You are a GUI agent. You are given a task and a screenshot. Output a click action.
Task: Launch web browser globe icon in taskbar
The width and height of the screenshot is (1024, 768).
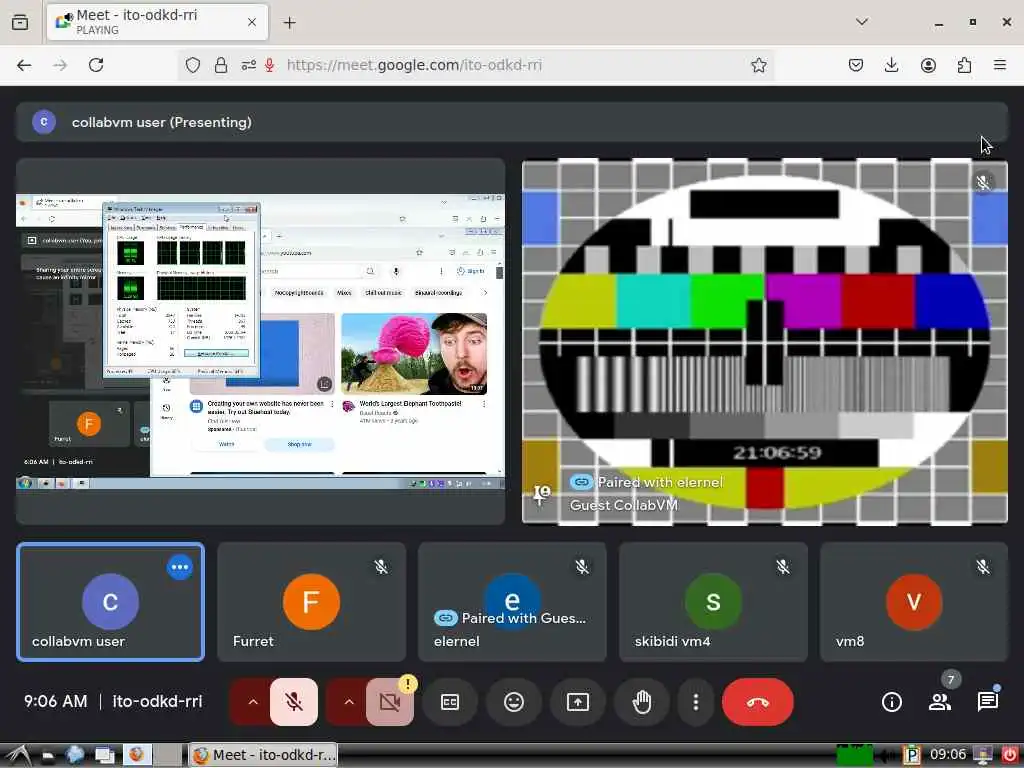pyautogui.click(x=76, y=755)
